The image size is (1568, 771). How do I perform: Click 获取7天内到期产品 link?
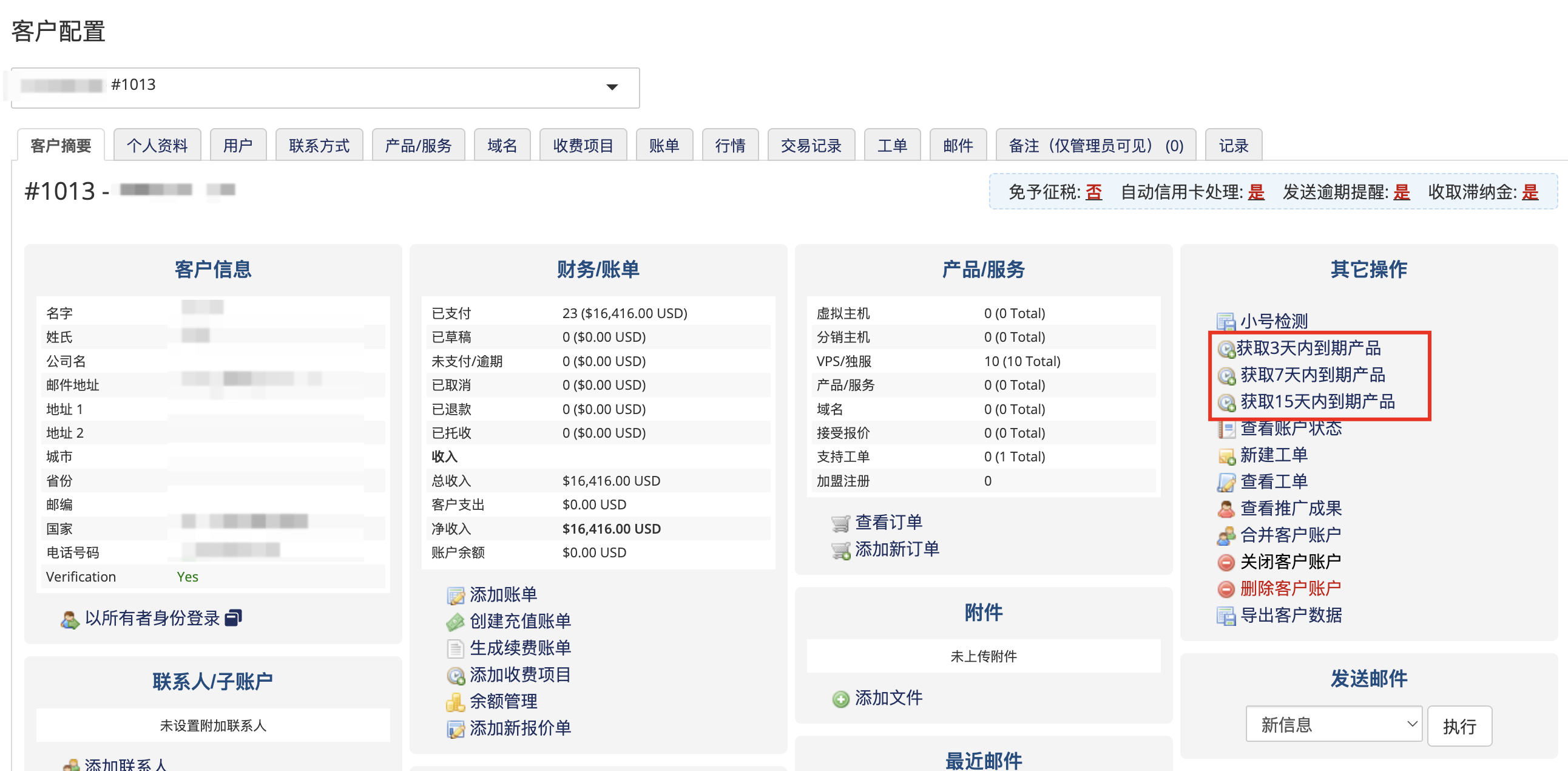pyautogui.click(x=1313, y=375)
